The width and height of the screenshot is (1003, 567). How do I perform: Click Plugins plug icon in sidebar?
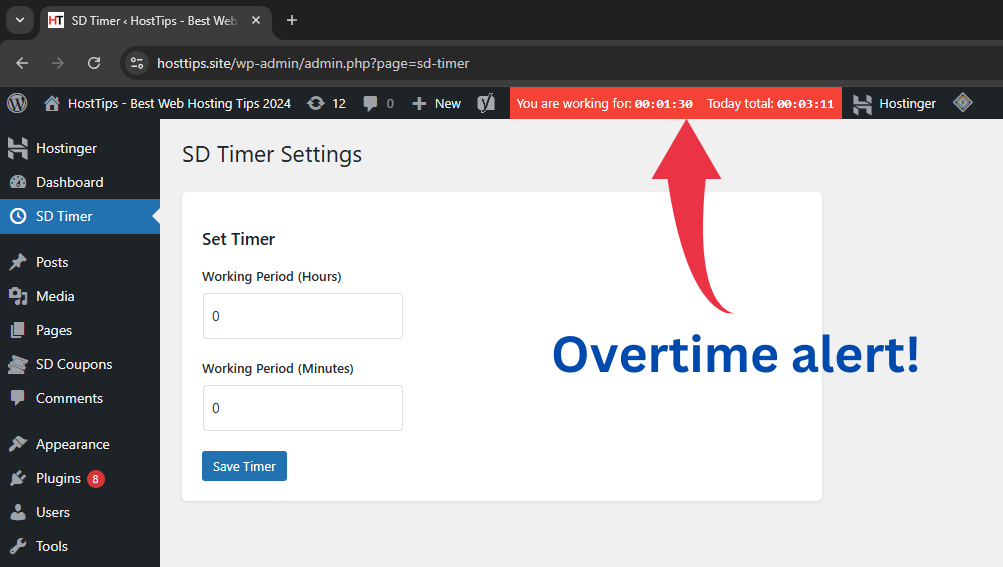(x=18, y=478)
